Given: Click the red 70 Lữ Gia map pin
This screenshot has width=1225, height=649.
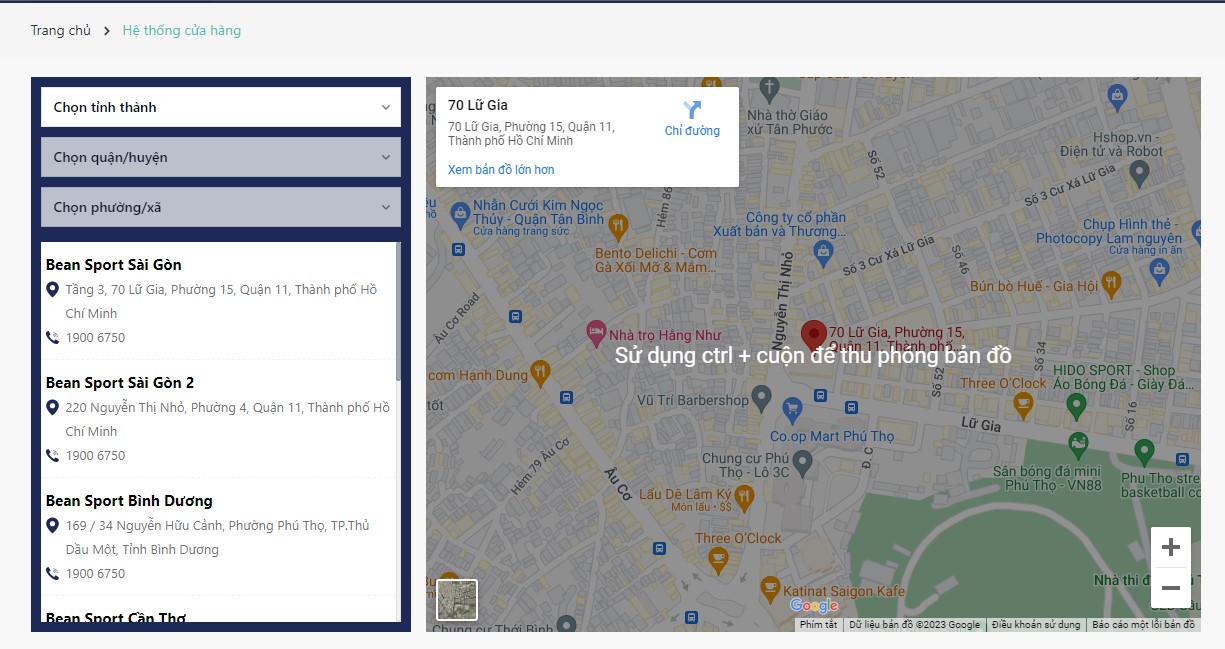Looking at the screenshot, I should [x=814, y=335].
